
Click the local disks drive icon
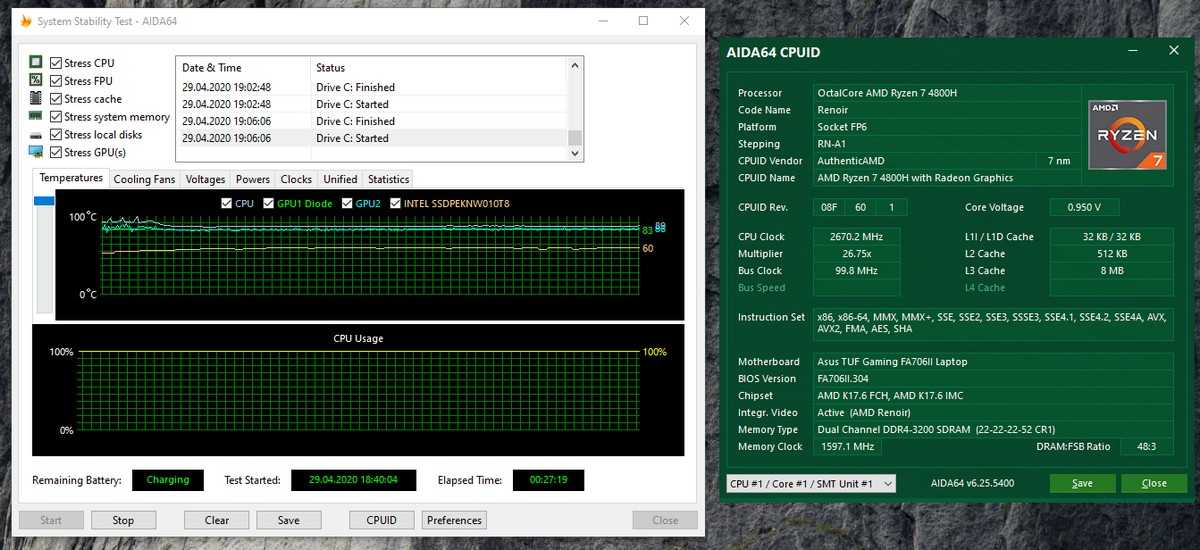[x=36, y=135]
